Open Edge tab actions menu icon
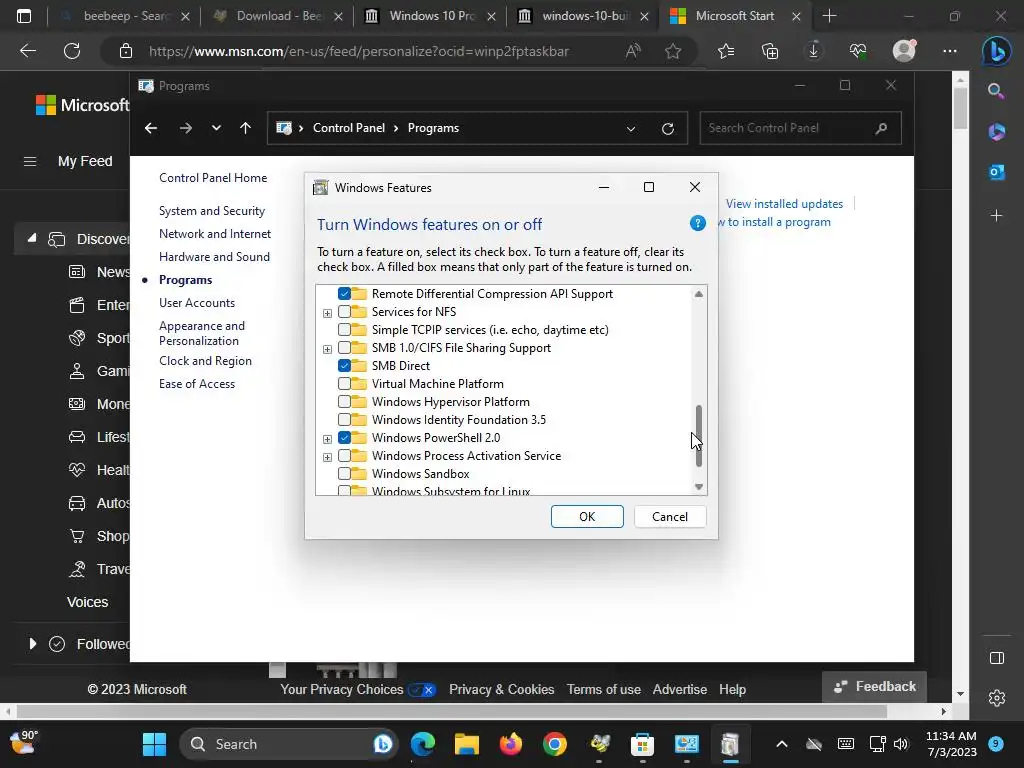Screen dimensions: 1024x768 (24, 16)
